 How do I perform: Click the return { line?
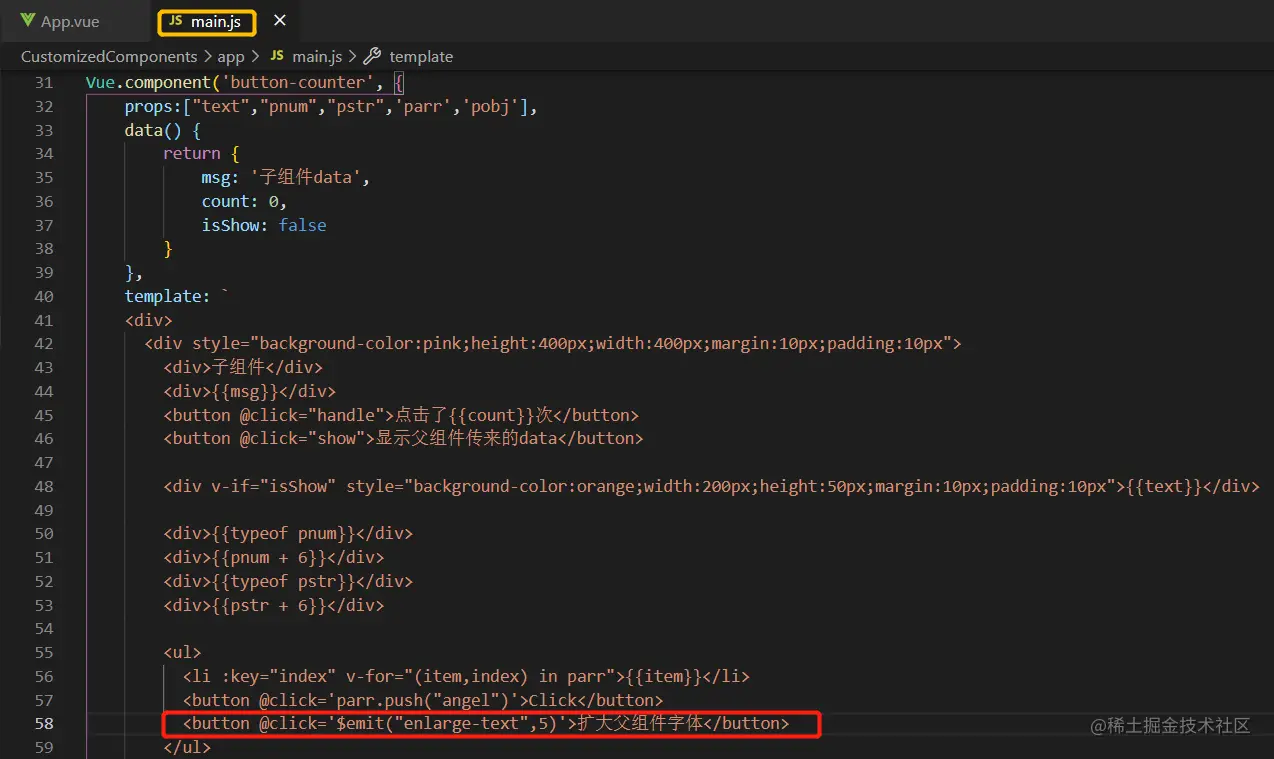pos(201,153)
